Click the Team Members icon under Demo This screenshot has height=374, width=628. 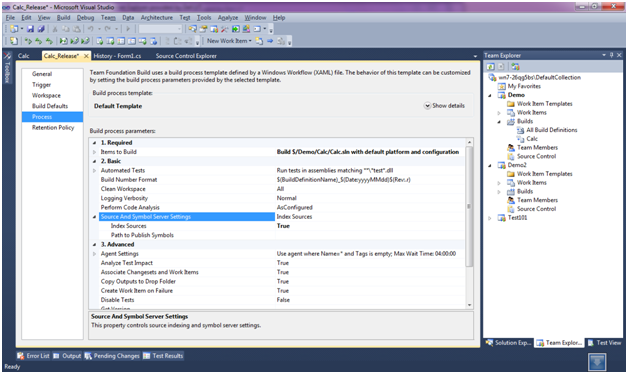[x=511, y=147]
